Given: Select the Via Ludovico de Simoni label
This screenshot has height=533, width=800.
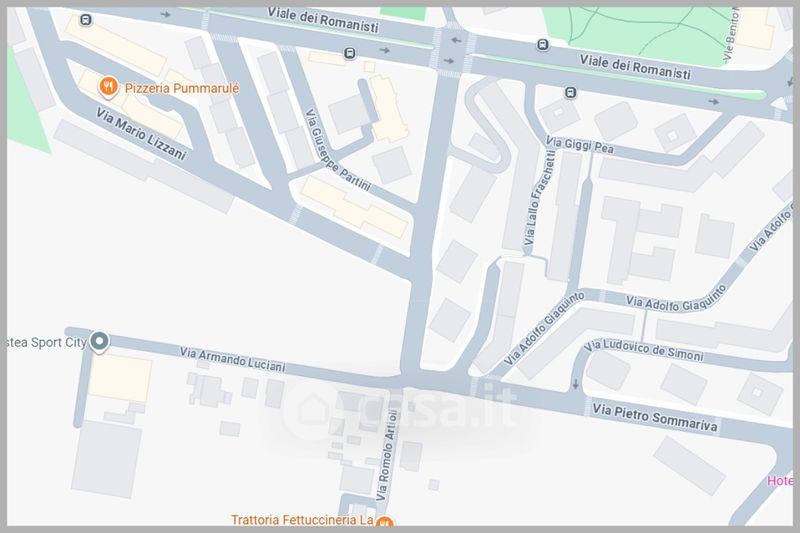Looking at the screenshot, I should (x=644, y=350).
